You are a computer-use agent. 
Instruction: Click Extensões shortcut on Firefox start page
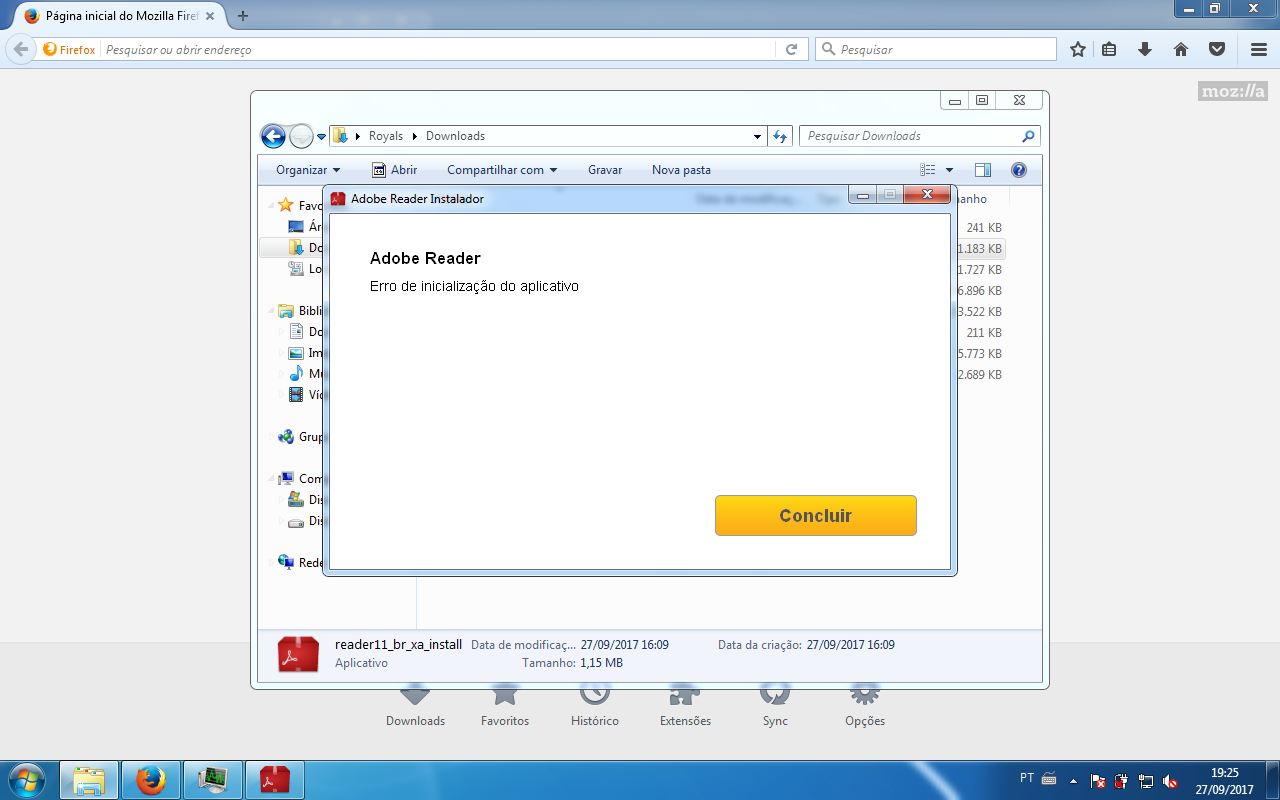(685, 707)
